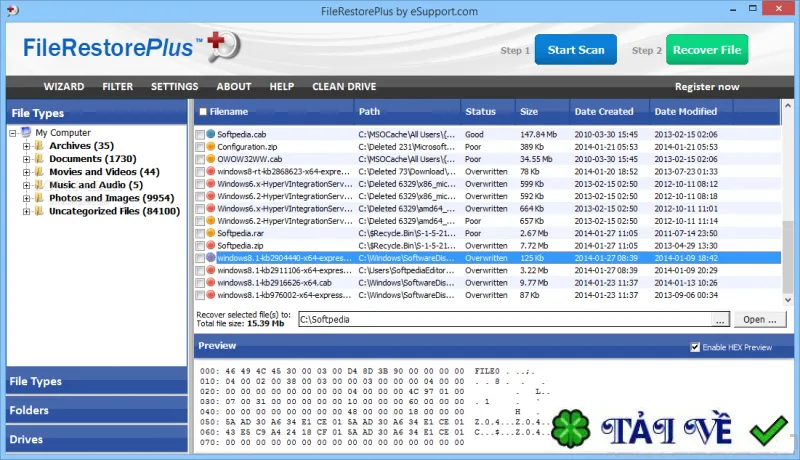Click the red status icon beside Softpedia.zip
This screenshot has height=460, width=800.
point(211,245)
